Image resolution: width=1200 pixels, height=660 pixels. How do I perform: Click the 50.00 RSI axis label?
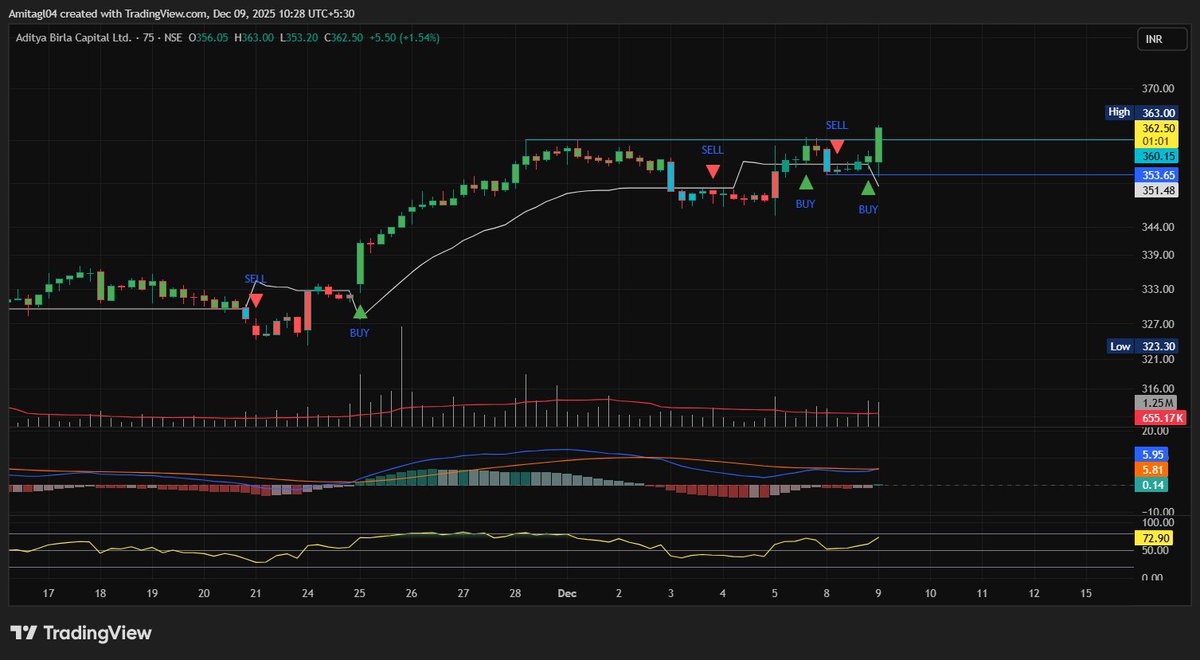[x=1158, y=551]
